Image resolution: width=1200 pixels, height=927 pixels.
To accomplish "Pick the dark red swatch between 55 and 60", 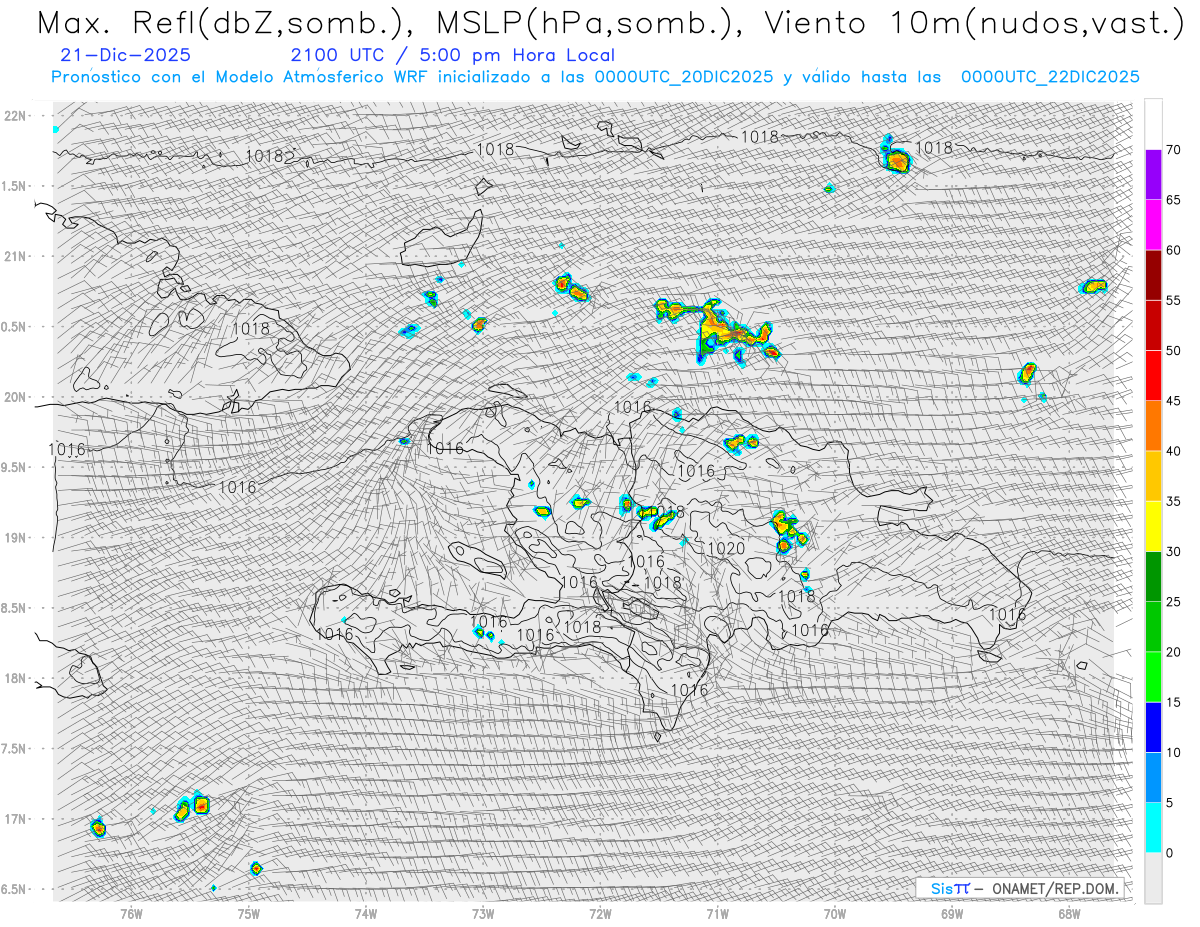I will [x=1153, y=275].
